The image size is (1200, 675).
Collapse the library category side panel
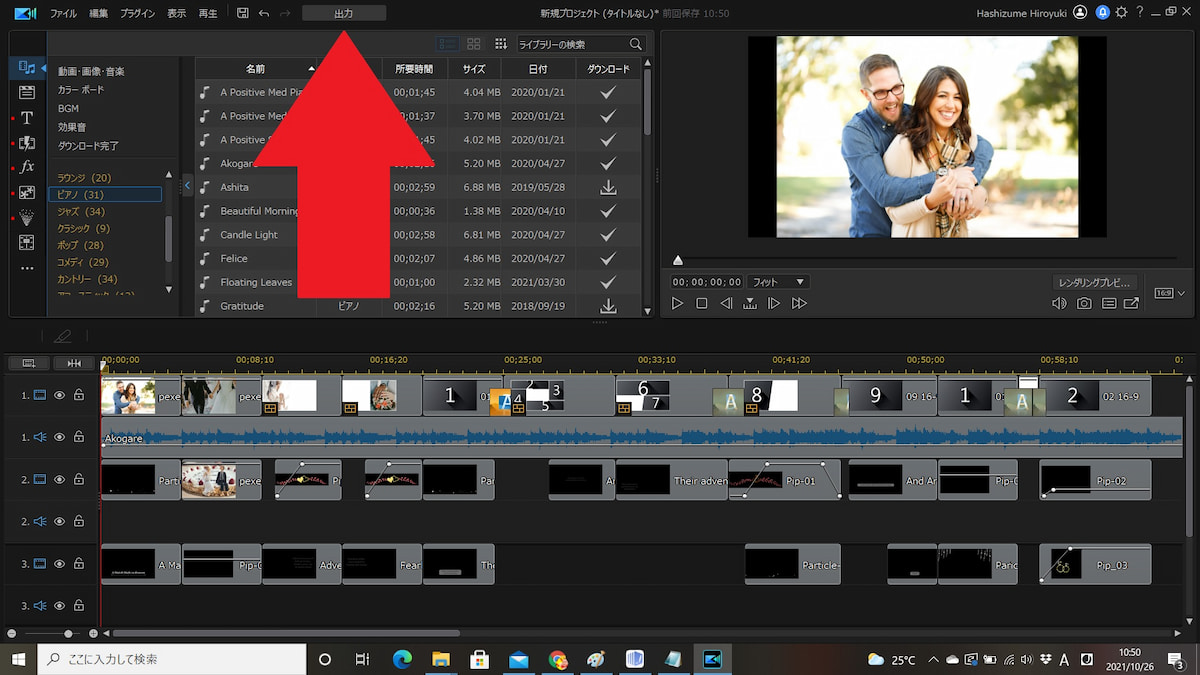187,186
